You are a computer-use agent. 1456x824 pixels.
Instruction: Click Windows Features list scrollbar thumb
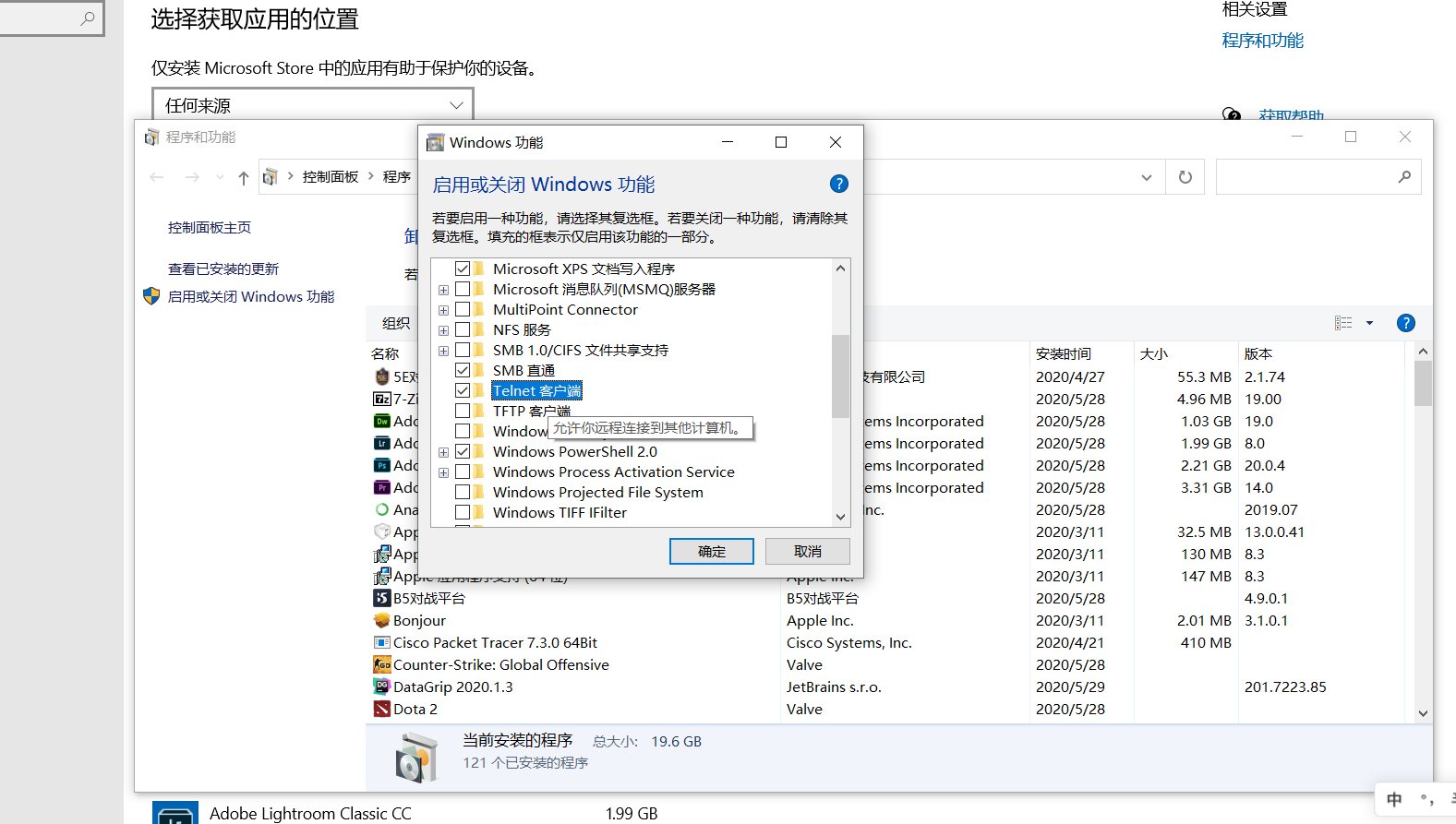(840, 376)
